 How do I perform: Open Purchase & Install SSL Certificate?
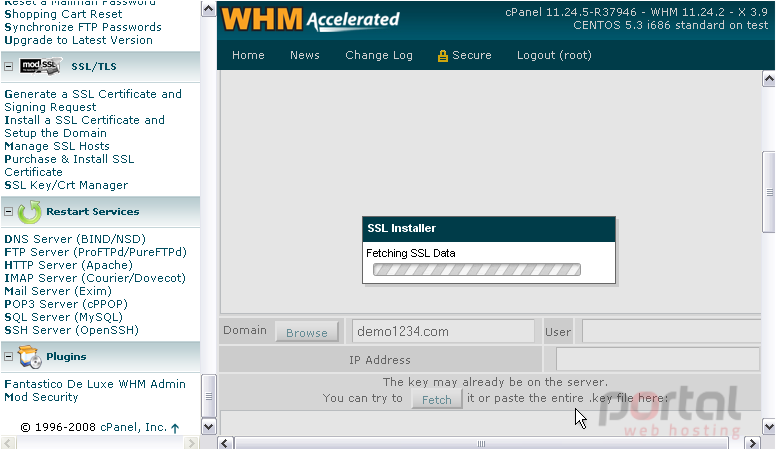69,165
